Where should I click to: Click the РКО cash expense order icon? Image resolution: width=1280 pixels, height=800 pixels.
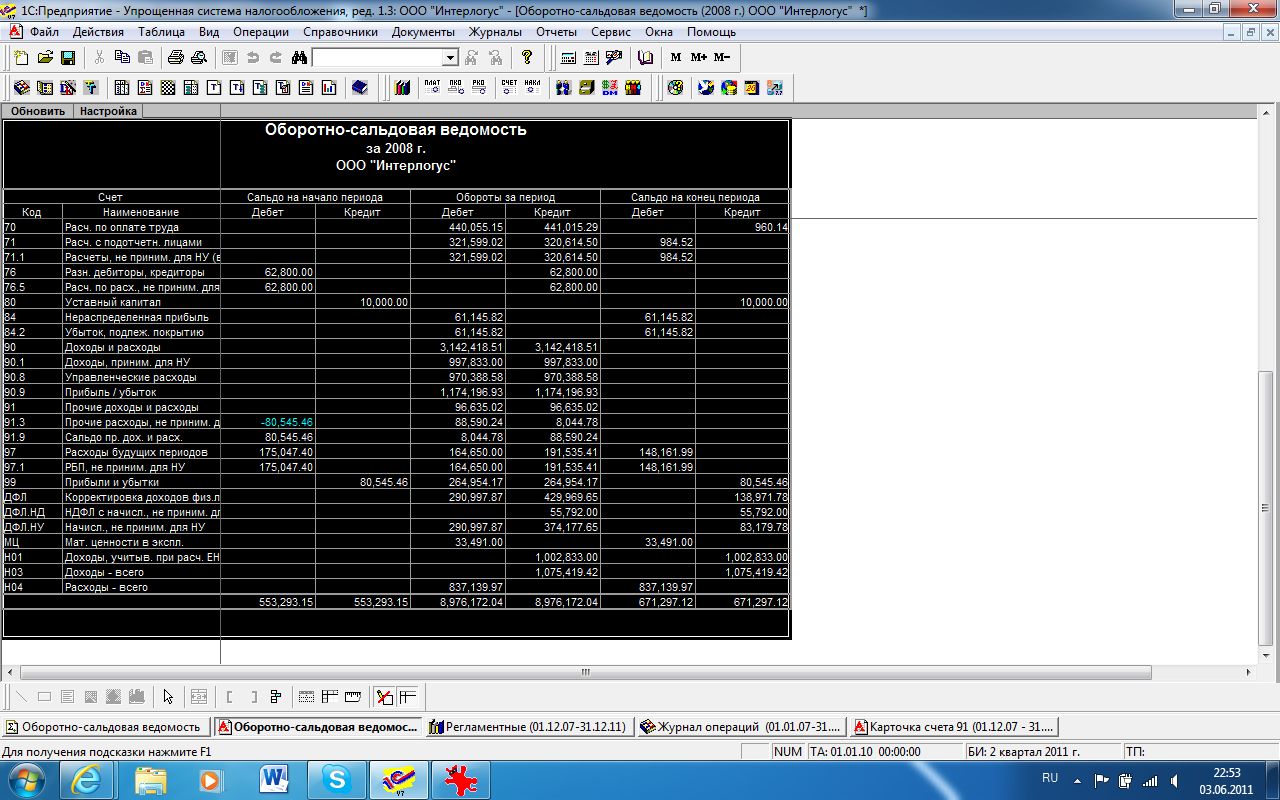point(479,87)
